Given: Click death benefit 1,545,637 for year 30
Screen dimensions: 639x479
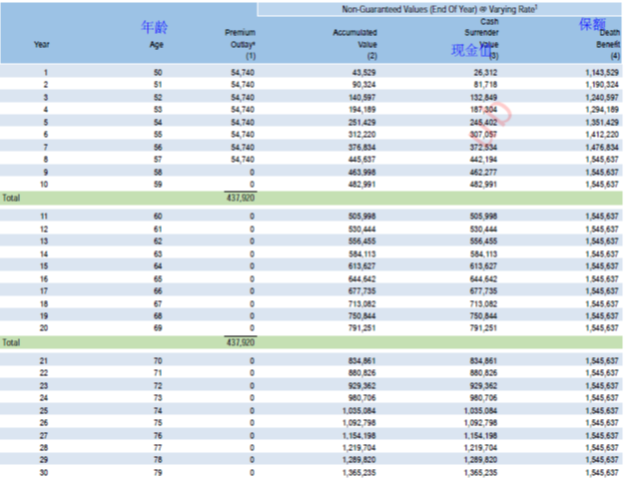Looking at the screenshot, I should tap(602, 473).
